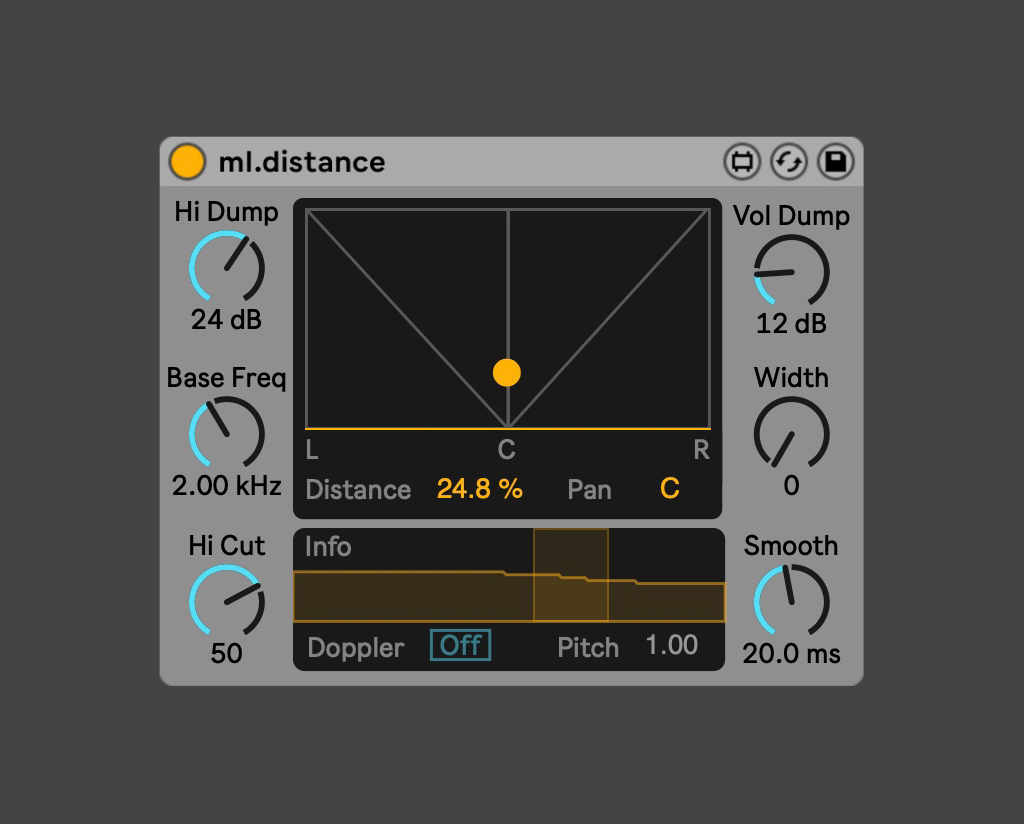
Task: Click the Hi Dump knob
Action: 227,267
